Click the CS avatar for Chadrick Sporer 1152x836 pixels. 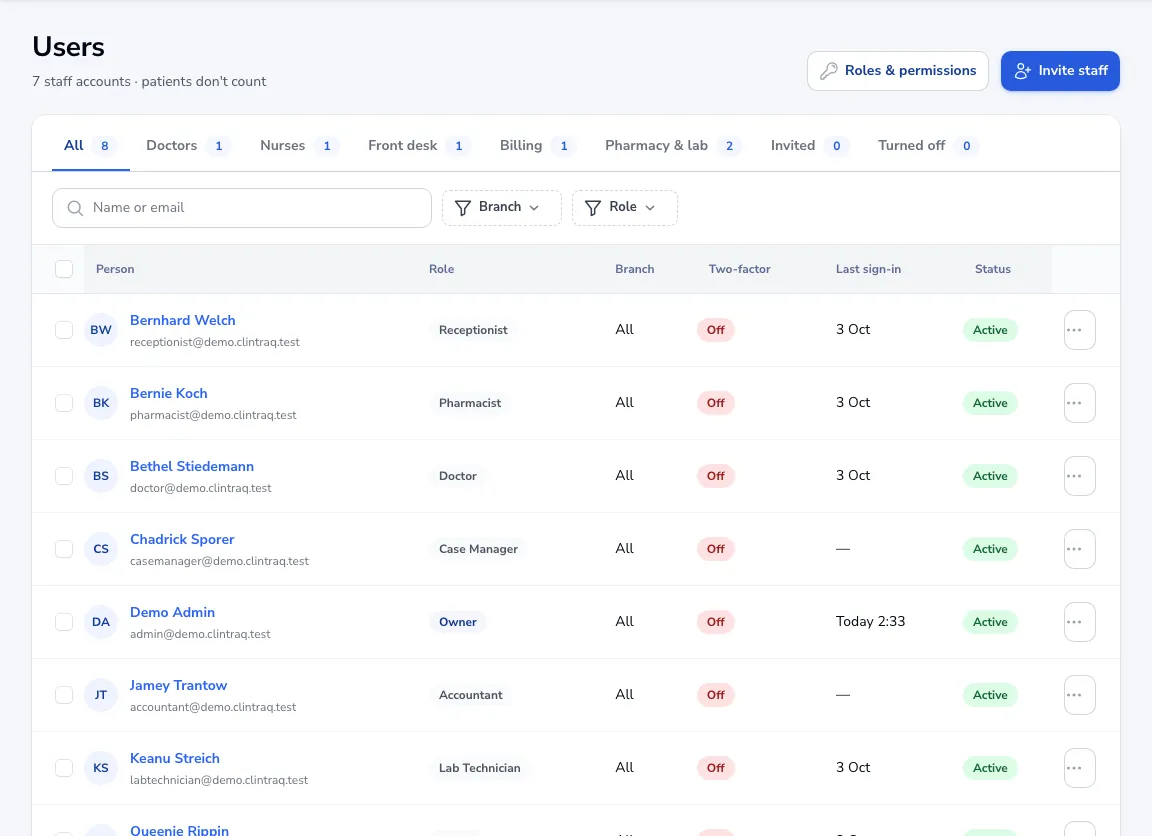[x=101, y=549]
